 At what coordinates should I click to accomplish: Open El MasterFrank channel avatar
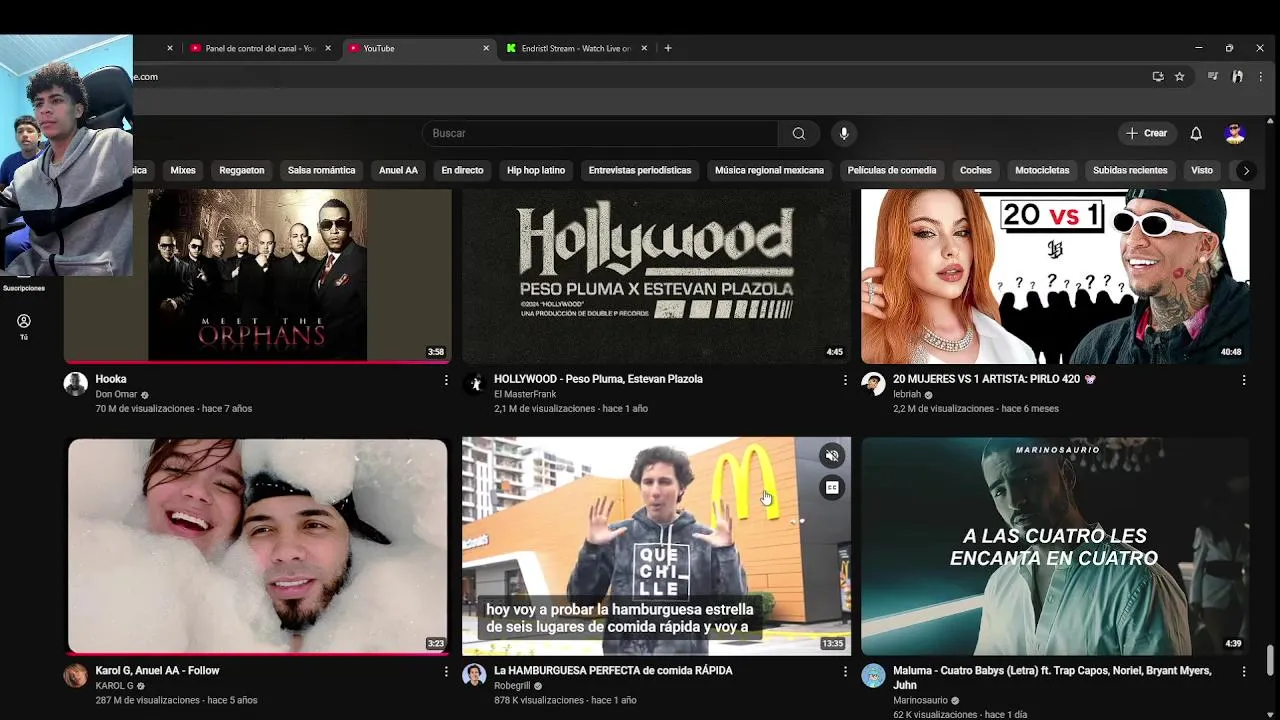474,384
